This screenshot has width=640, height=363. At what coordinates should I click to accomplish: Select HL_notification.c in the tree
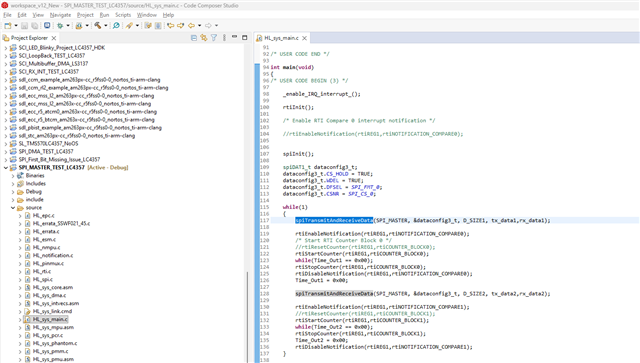[x=53, y=256]
